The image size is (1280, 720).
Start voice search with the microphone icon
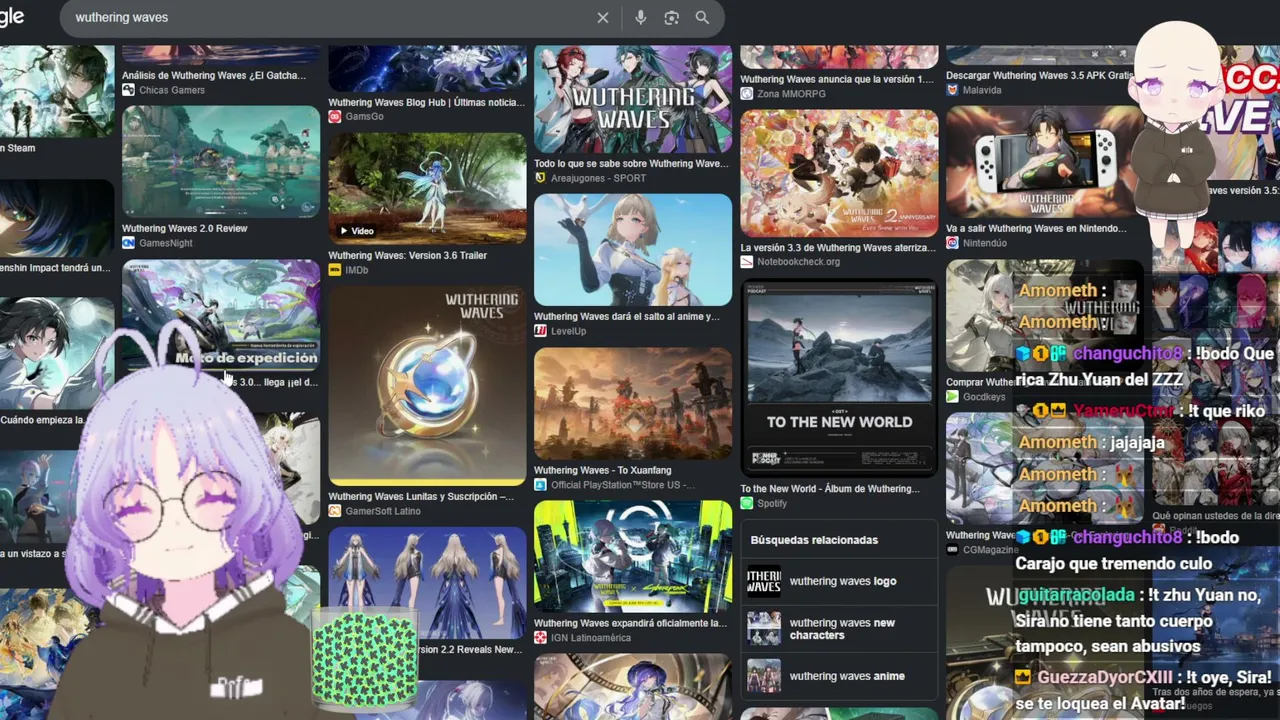coord(641,18)
